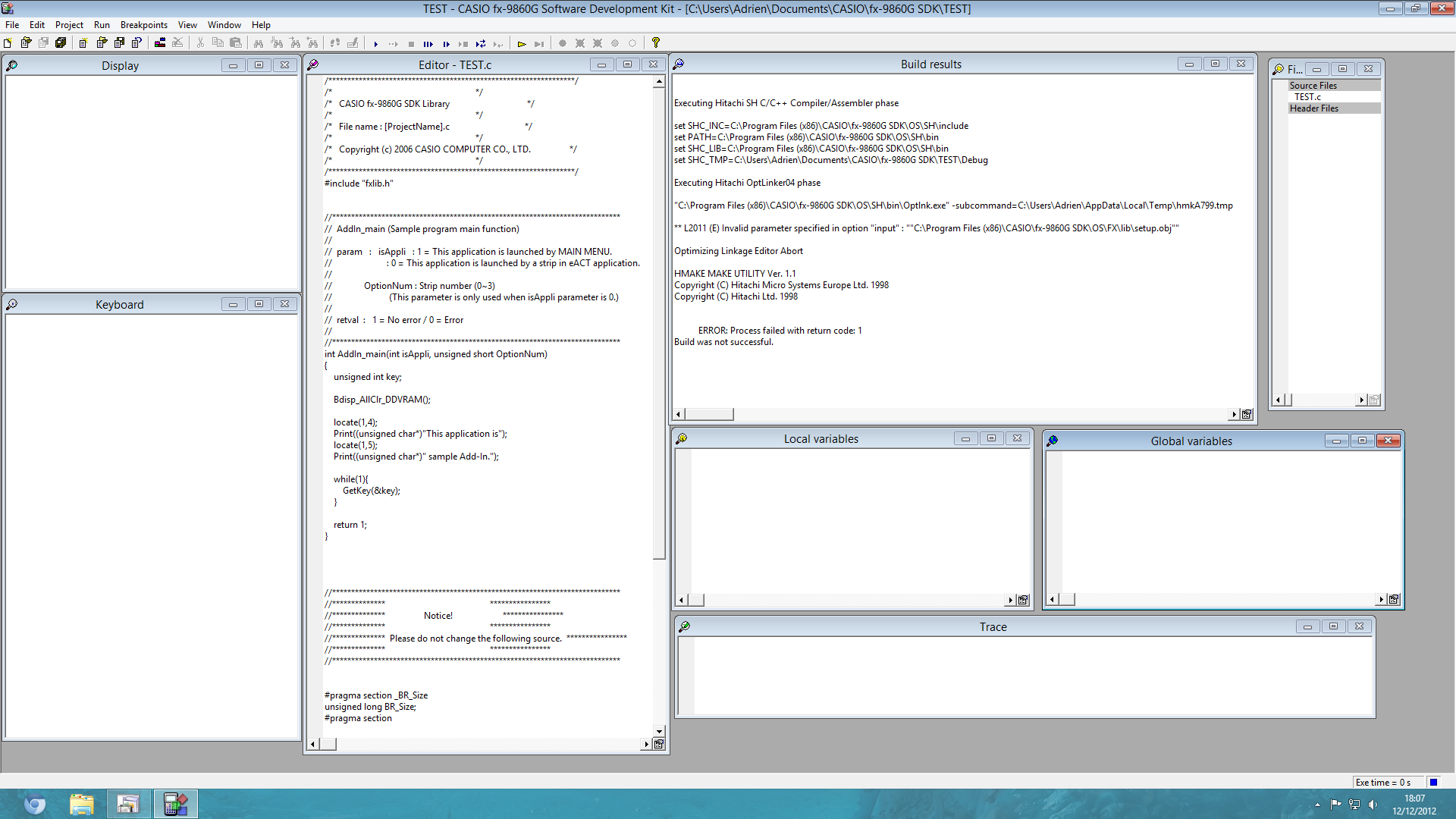
Task: Click Global variables horizontal scroll right arrow
Action: [1381, 599]
